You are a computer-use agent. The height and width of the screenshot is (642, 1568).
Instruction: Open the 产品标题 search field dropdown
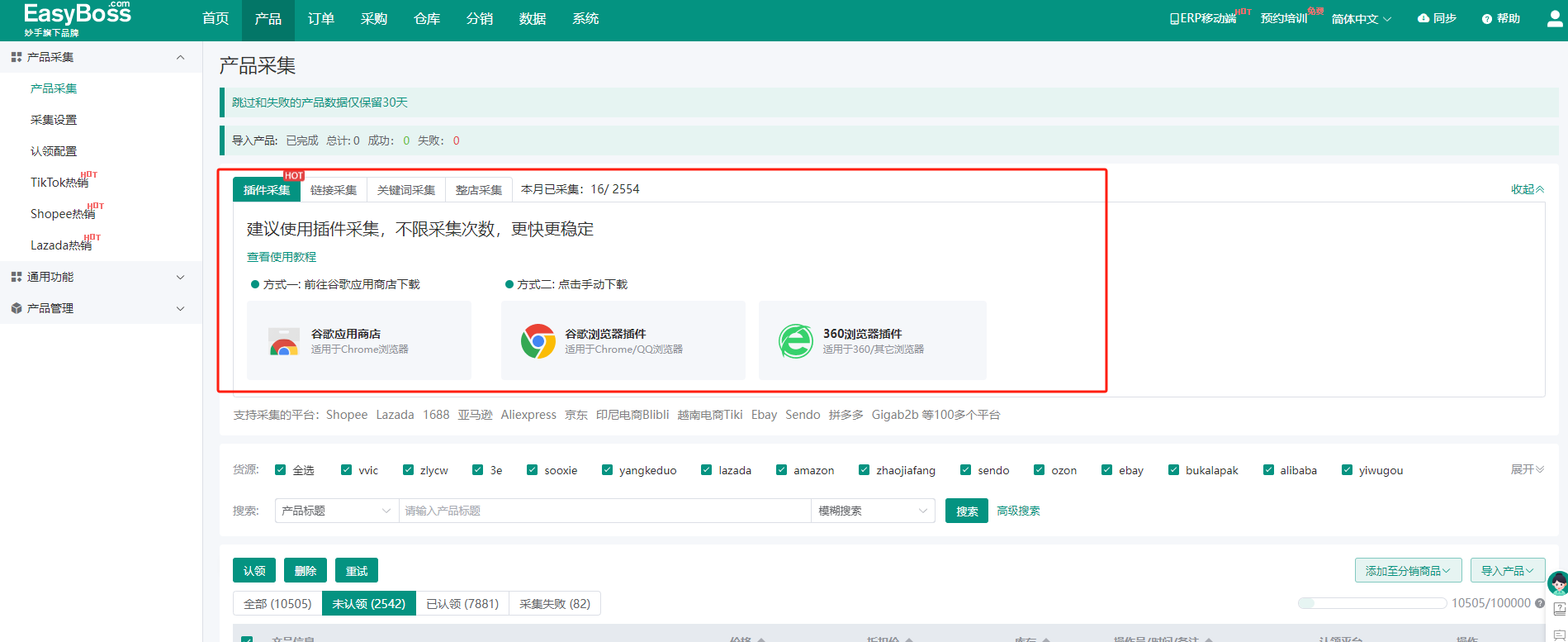pyautogui.click(x=337, y=511)
